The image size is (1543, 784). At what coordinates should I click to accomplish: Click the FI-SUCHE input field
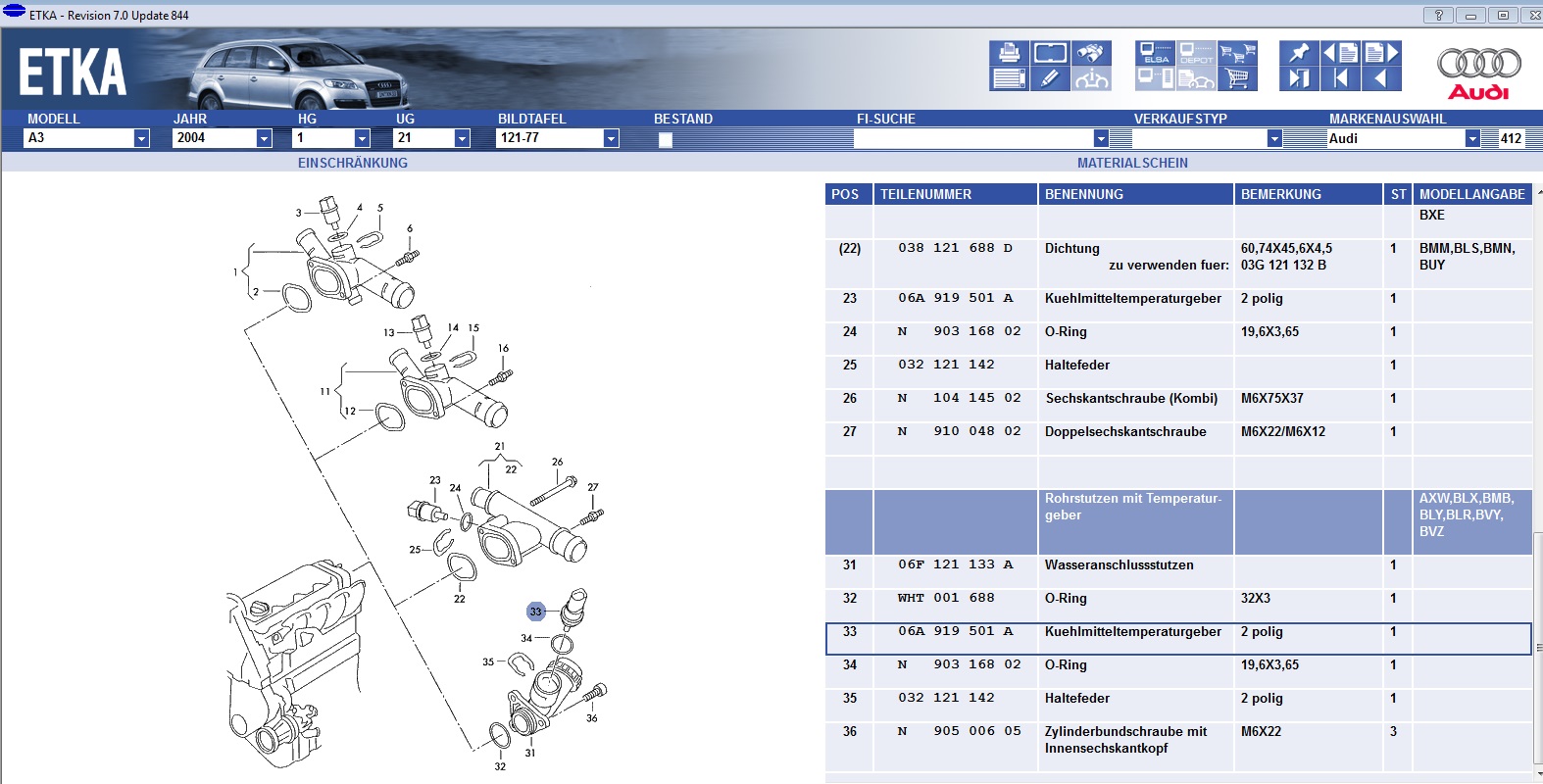(x=972, y=139)
